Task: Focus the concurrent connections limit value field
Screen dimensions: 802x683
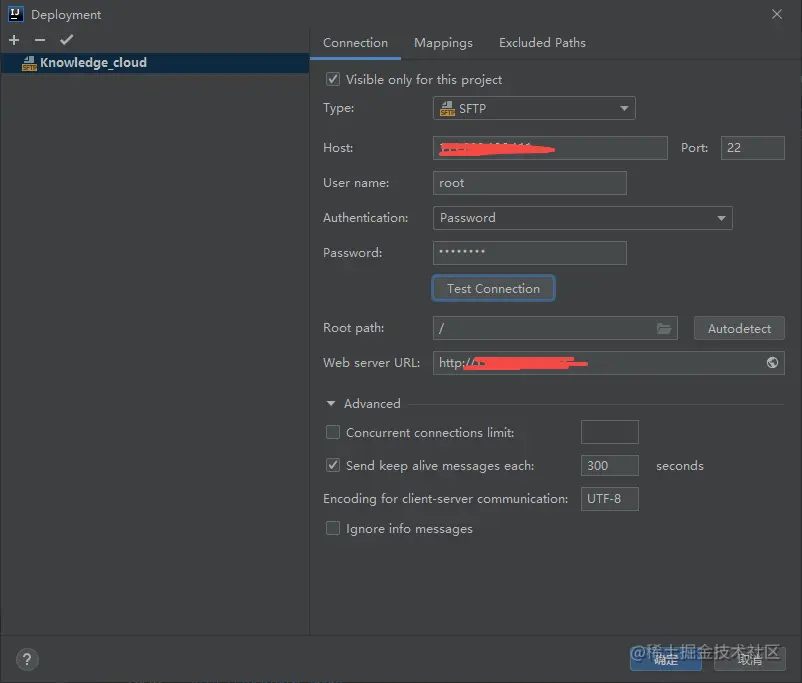Action: 610,432
